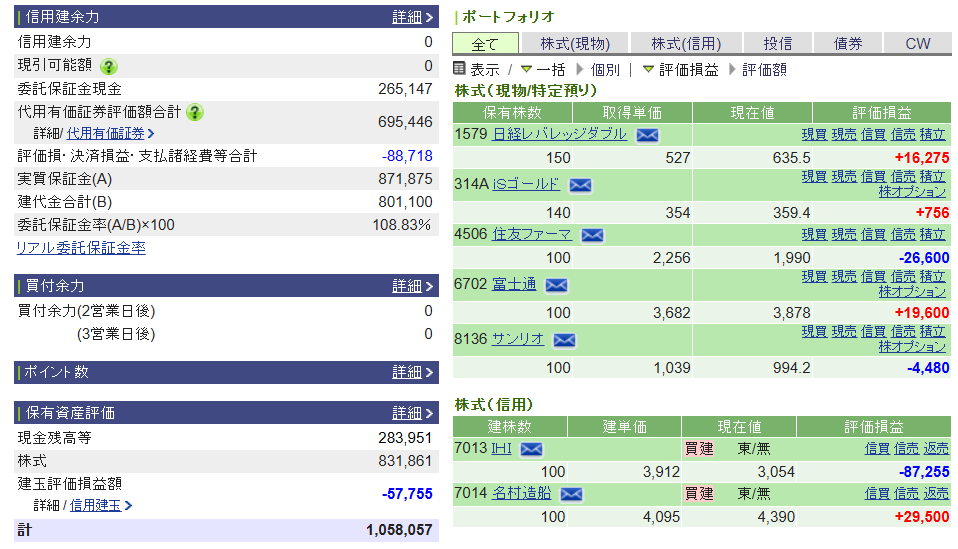Viewport: 958px width, 549px height.
Task: Click the mail icon next to 名村造船
Action: pyautogui.click(x=571, y=493)
